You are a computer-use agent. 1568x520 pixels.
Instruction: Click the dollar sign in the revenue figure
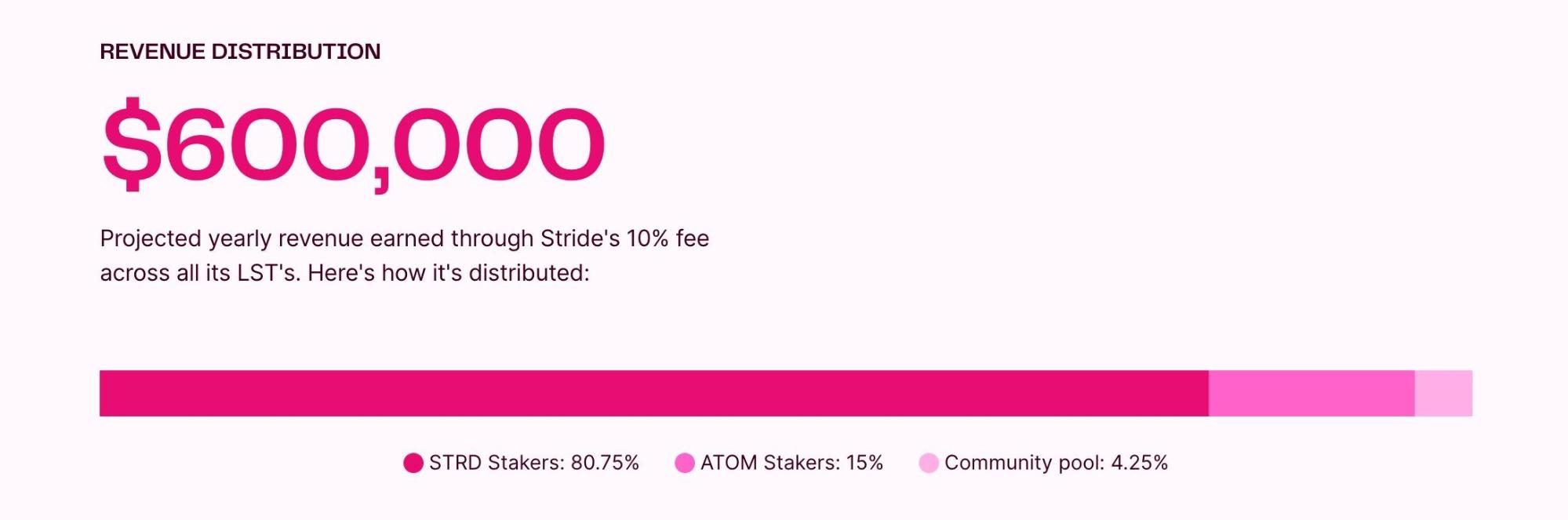click(x=132, y=144)
